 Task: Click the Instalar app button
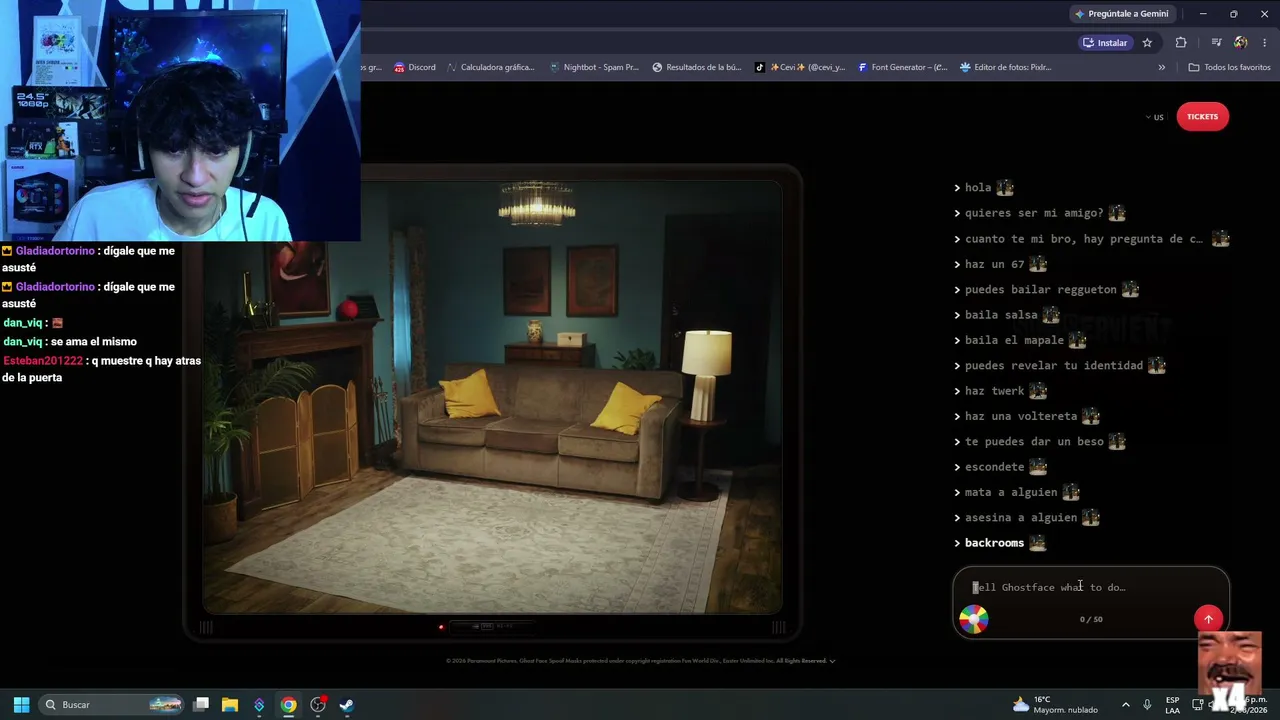pos(1105,43)
